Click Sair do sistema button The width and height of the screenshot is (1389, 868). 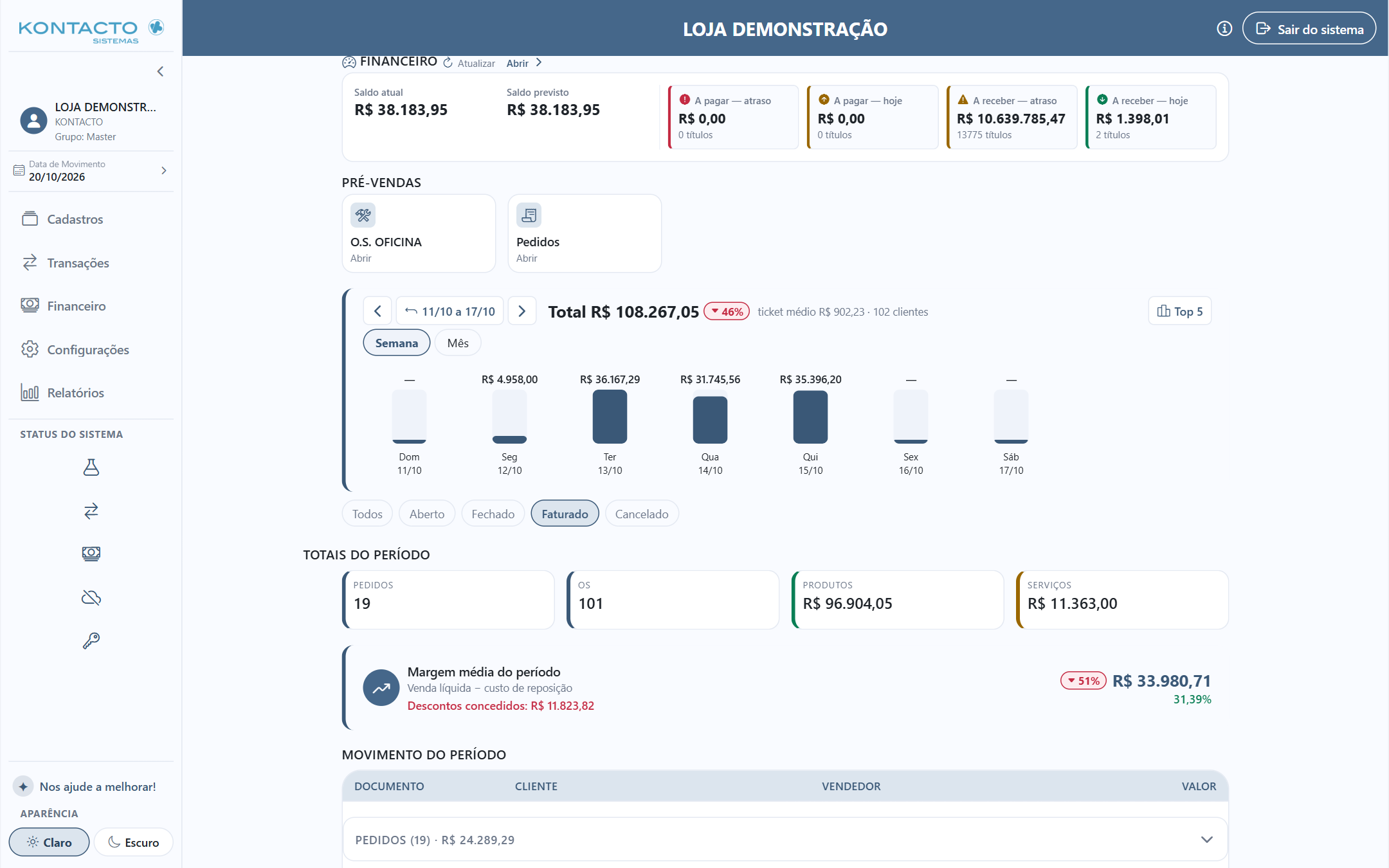point(1309,28)
